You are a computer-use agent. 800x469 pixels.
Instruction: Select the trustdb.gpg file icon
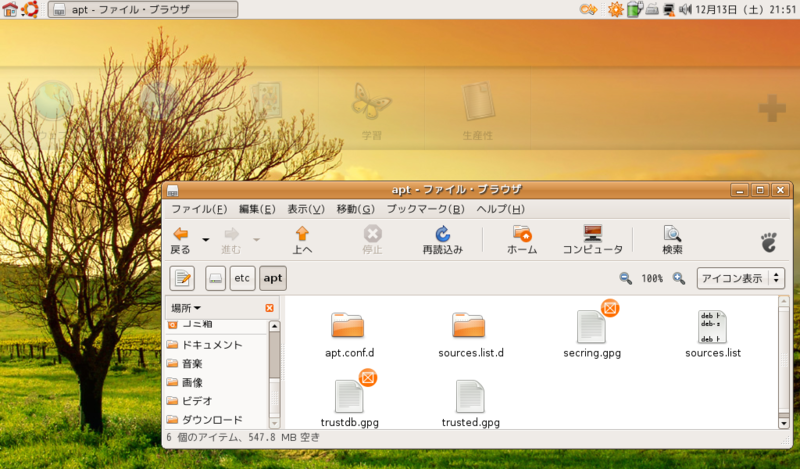point(349,396)
